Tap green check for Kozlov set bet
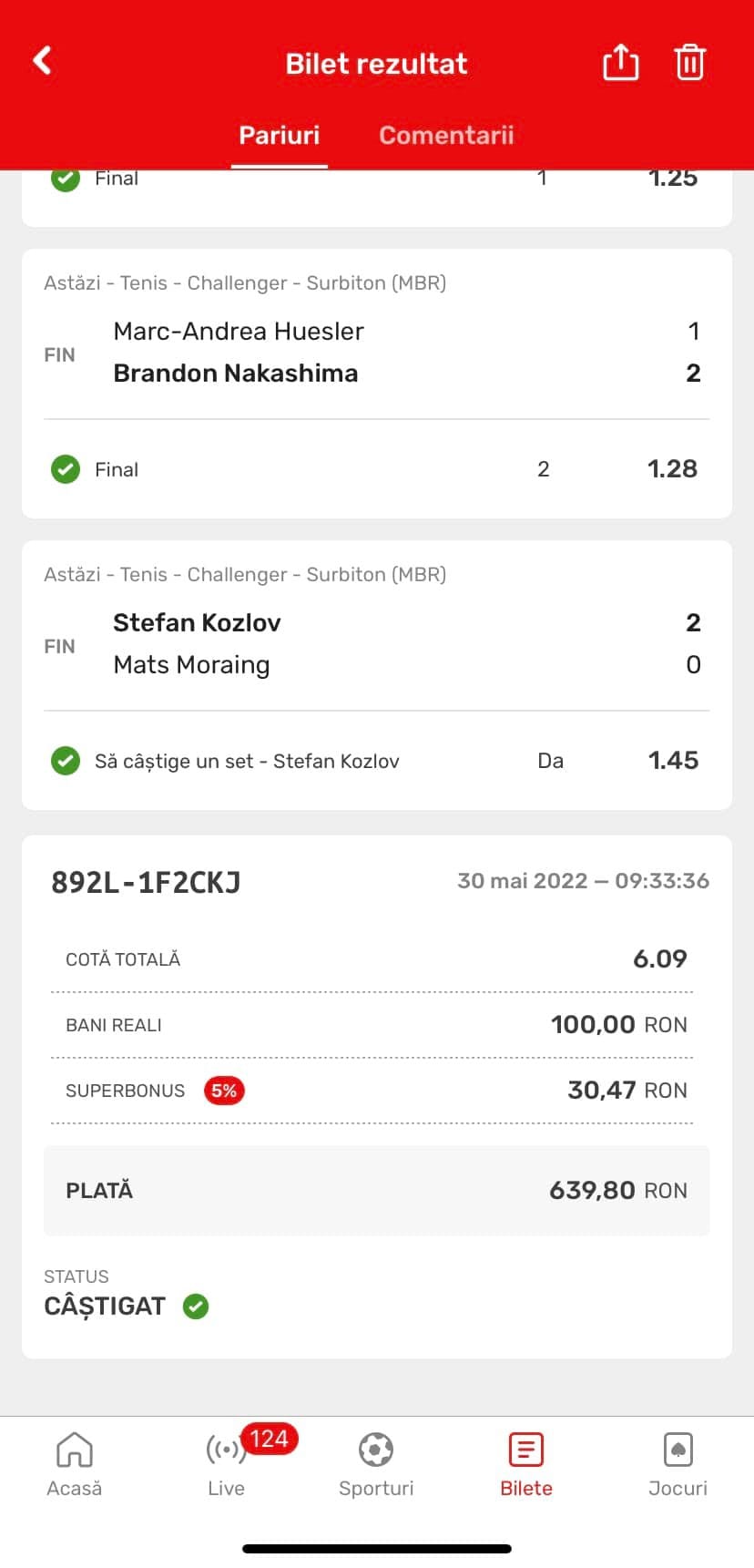This screenshot has height=1568, width=754. click(x=66, y=761)
